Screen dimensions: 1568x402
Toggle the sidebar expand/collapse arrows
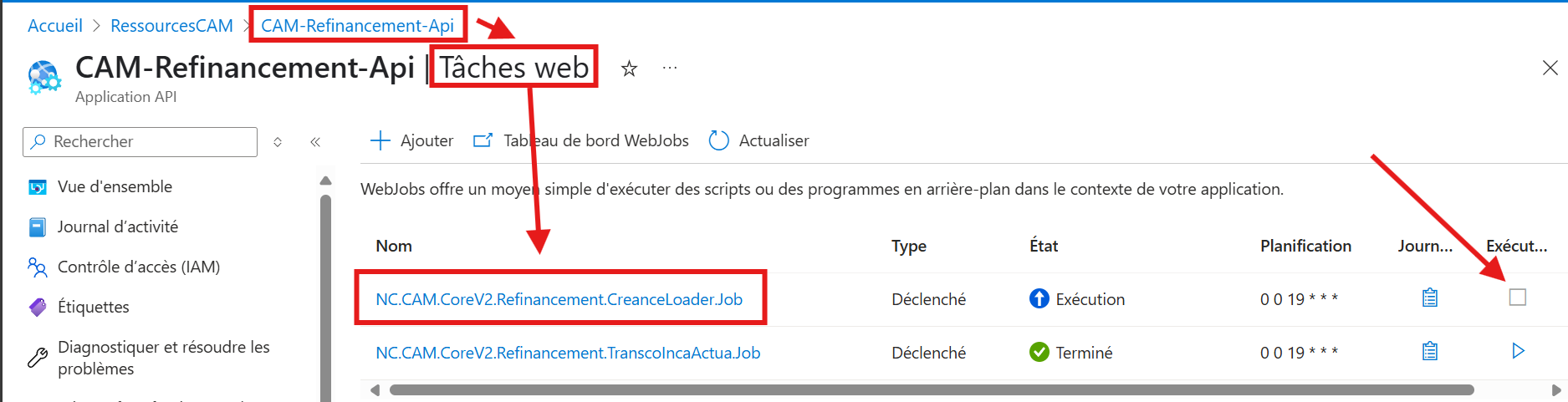pyautogui.click(x=278, y=142)
